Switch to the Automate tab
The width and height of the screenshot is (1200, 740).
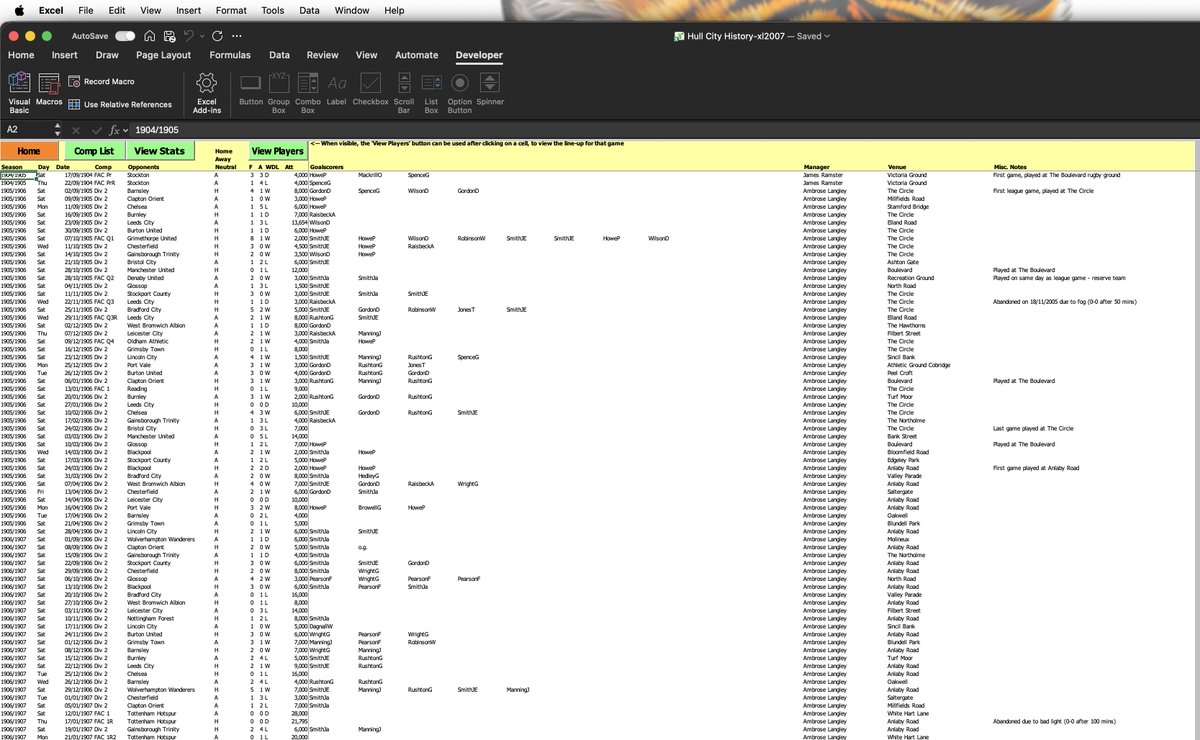pyautogui.click(x=417, y=55)
